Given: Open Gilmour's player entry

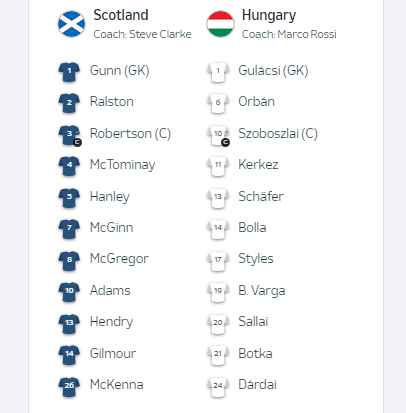Looking at the screenshot, I should point(113,353).
